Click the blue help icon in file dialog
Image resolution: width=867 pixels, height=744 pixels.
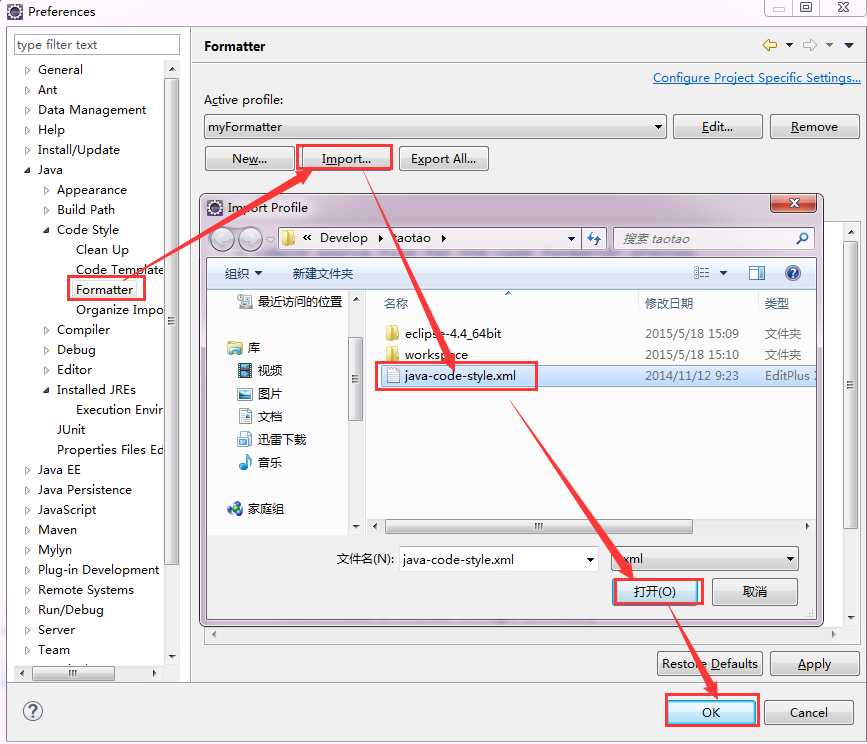click(x=792, y=273)
